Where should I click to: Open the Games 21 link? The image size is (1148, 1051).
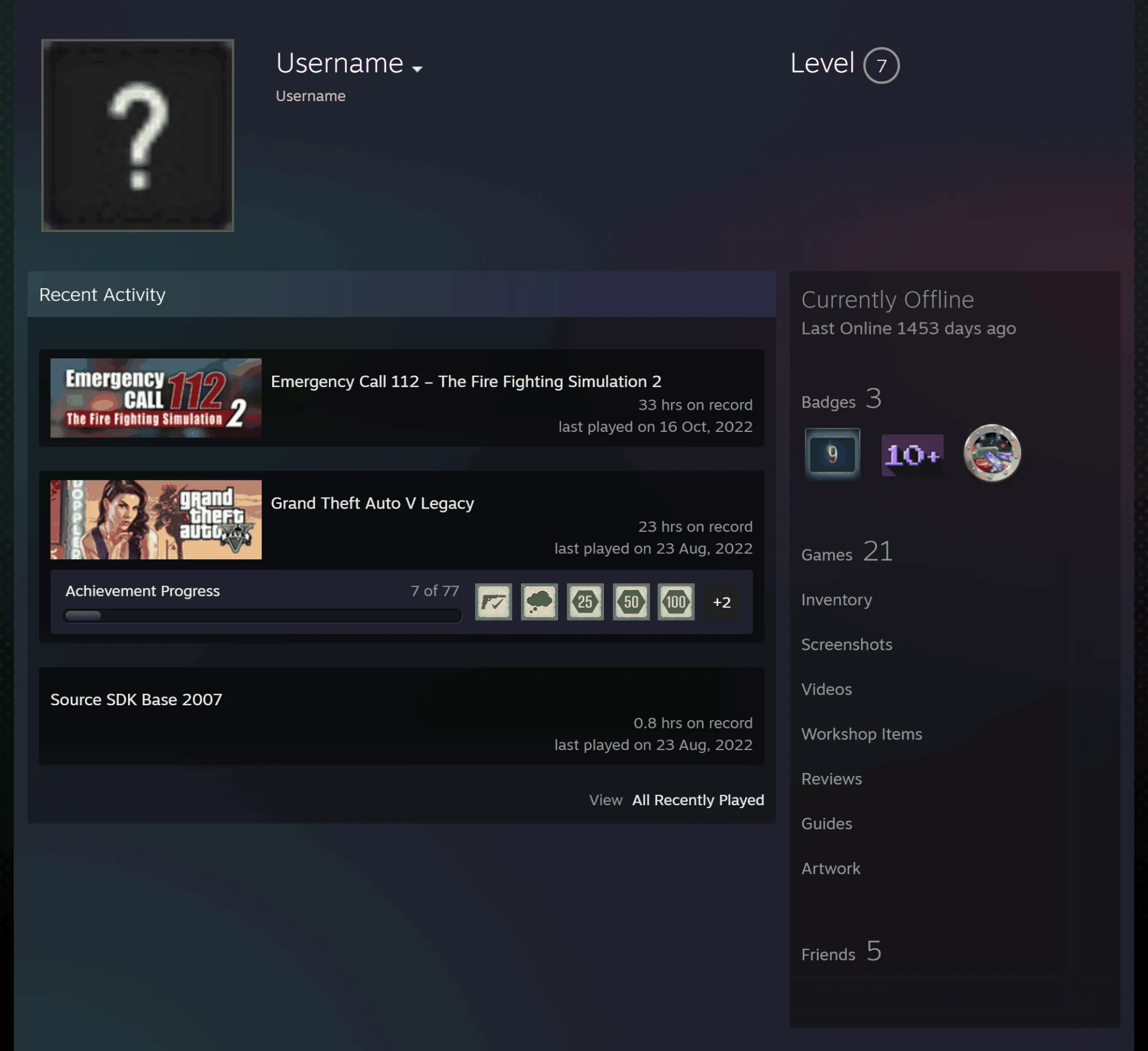point(847,552)
